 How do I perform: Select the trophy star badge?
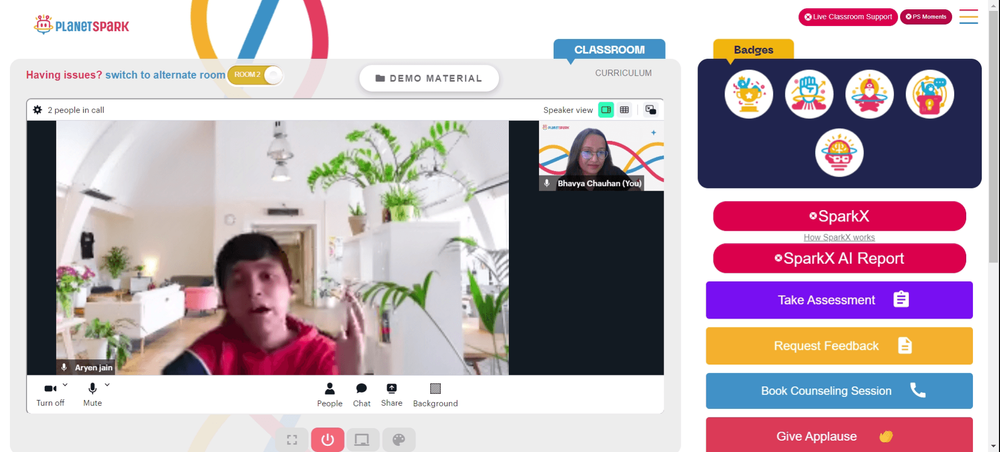click(749, 94)
